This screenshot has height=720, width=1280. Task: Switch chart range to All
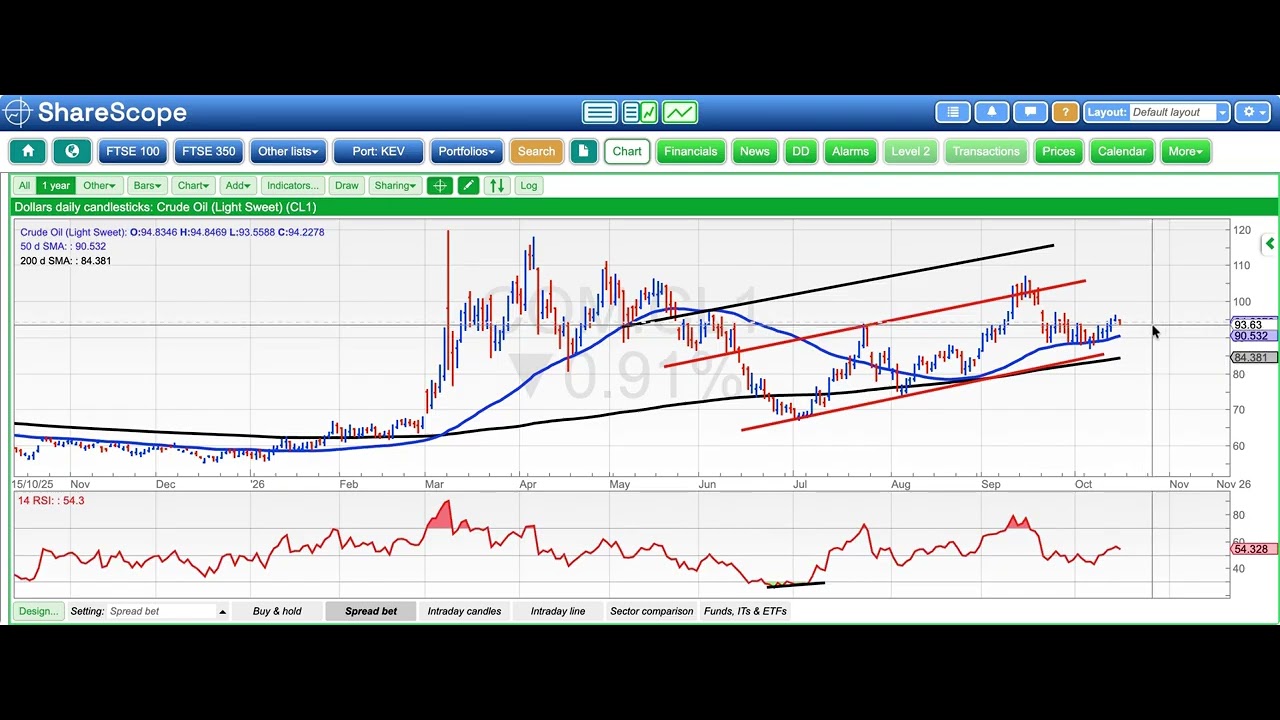click(24, 185)
